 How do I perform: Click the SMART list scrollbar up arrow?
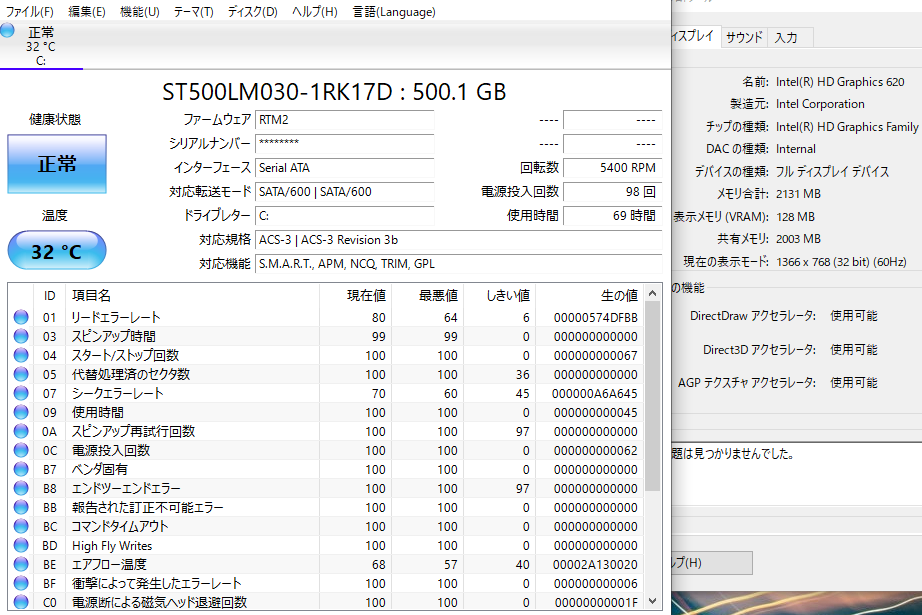pos(652,293)
